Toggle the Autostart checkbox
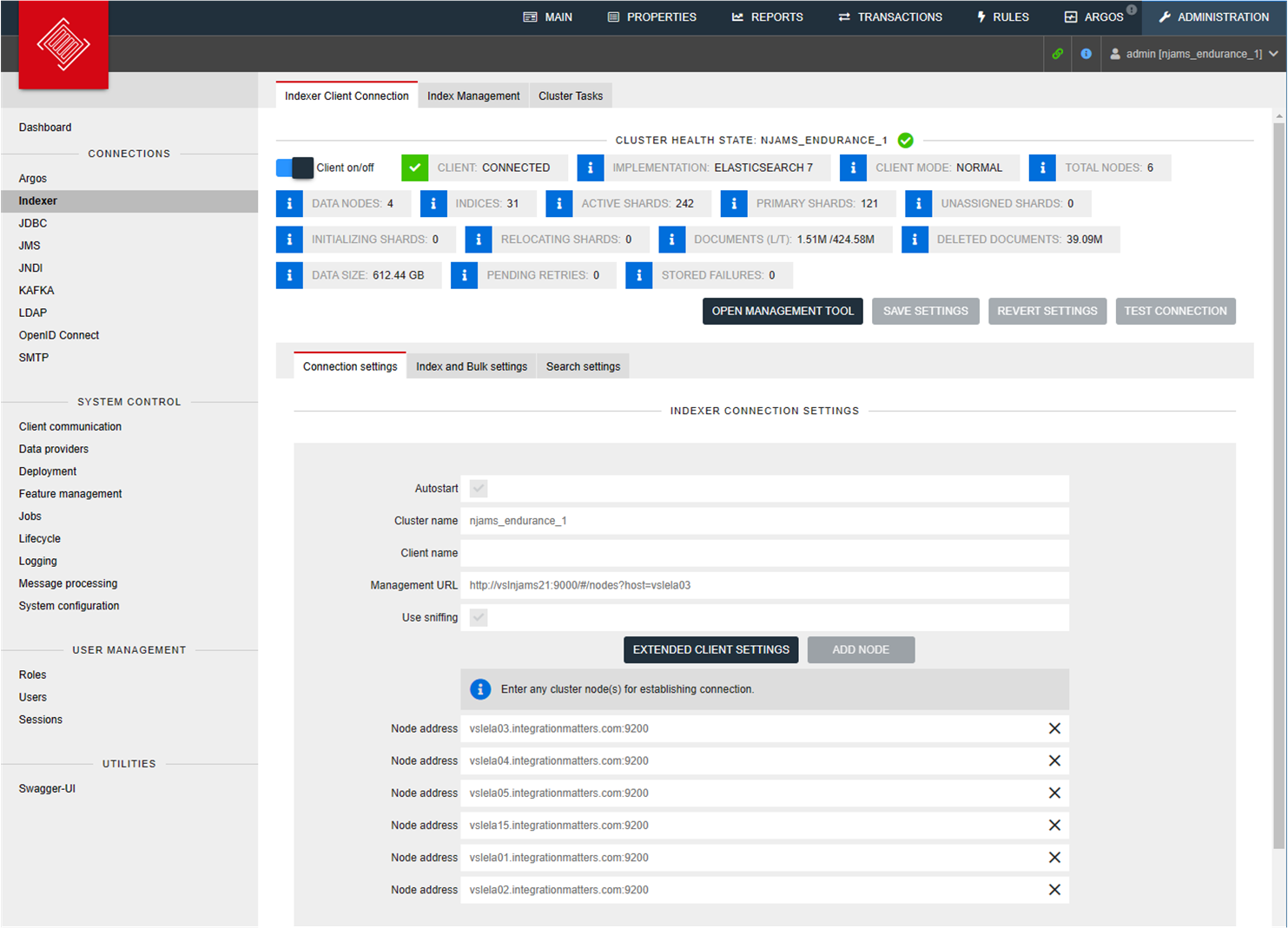The image size is (1288, 928). pyautogui.click(x=479, y=489)
